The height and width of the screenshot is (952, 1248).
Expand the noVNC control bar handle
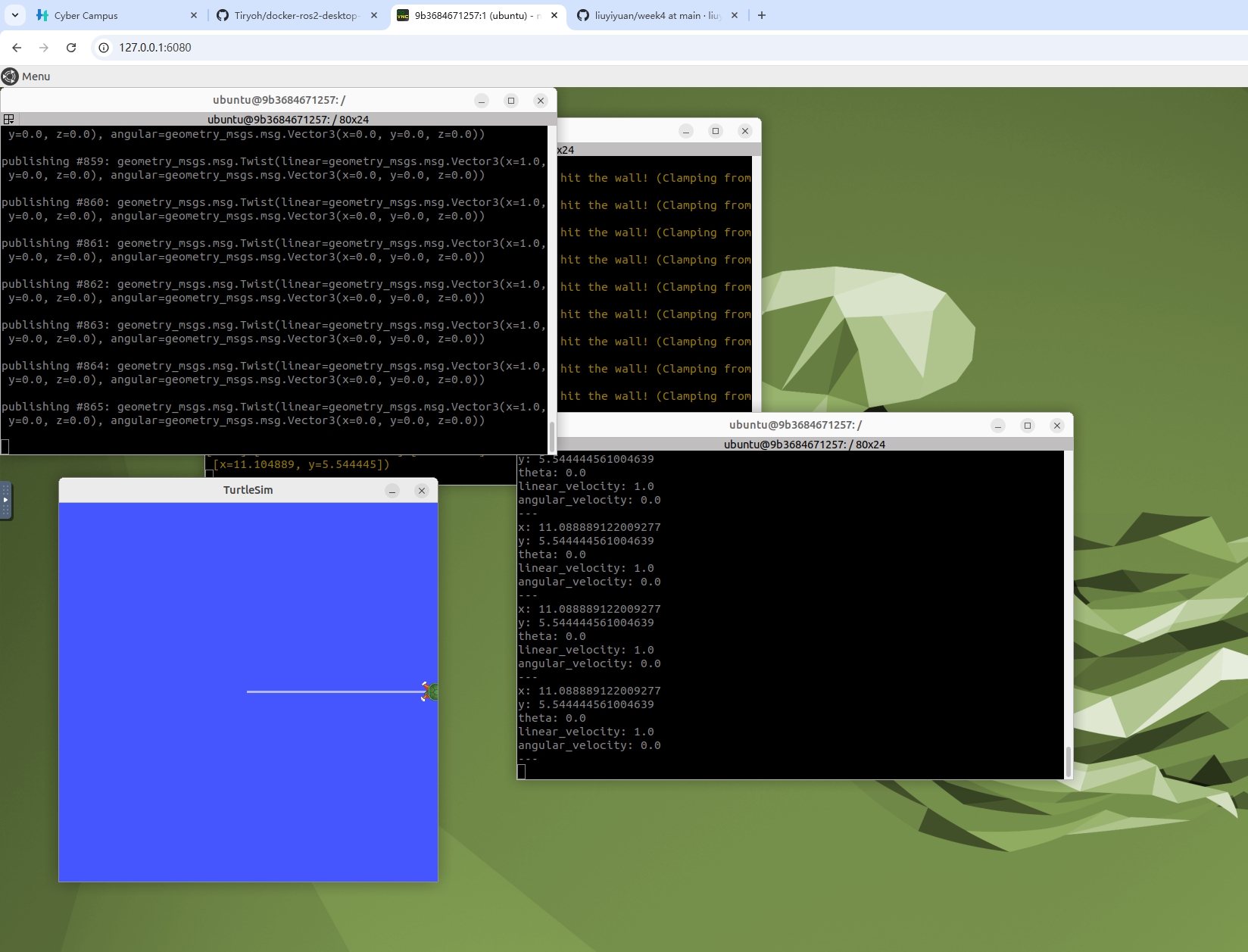pyautogui.click(x=5, y=500)
